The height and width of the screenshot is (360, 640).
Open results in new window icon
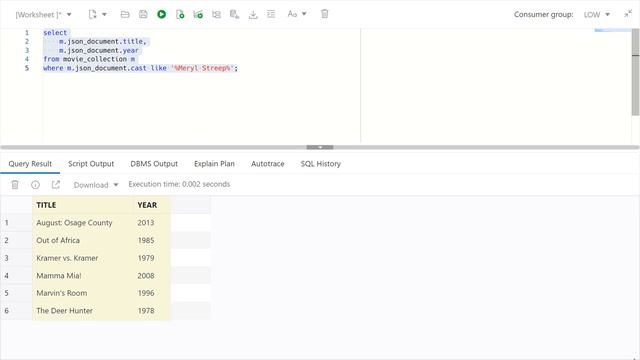(56, 185)
